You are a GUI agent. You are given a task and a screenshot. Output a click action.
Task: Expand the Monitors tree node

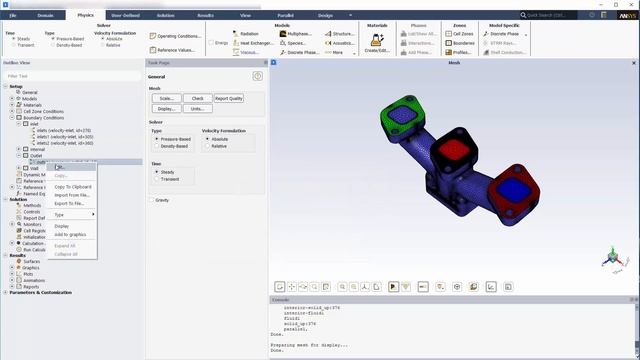tap(12, 224)
